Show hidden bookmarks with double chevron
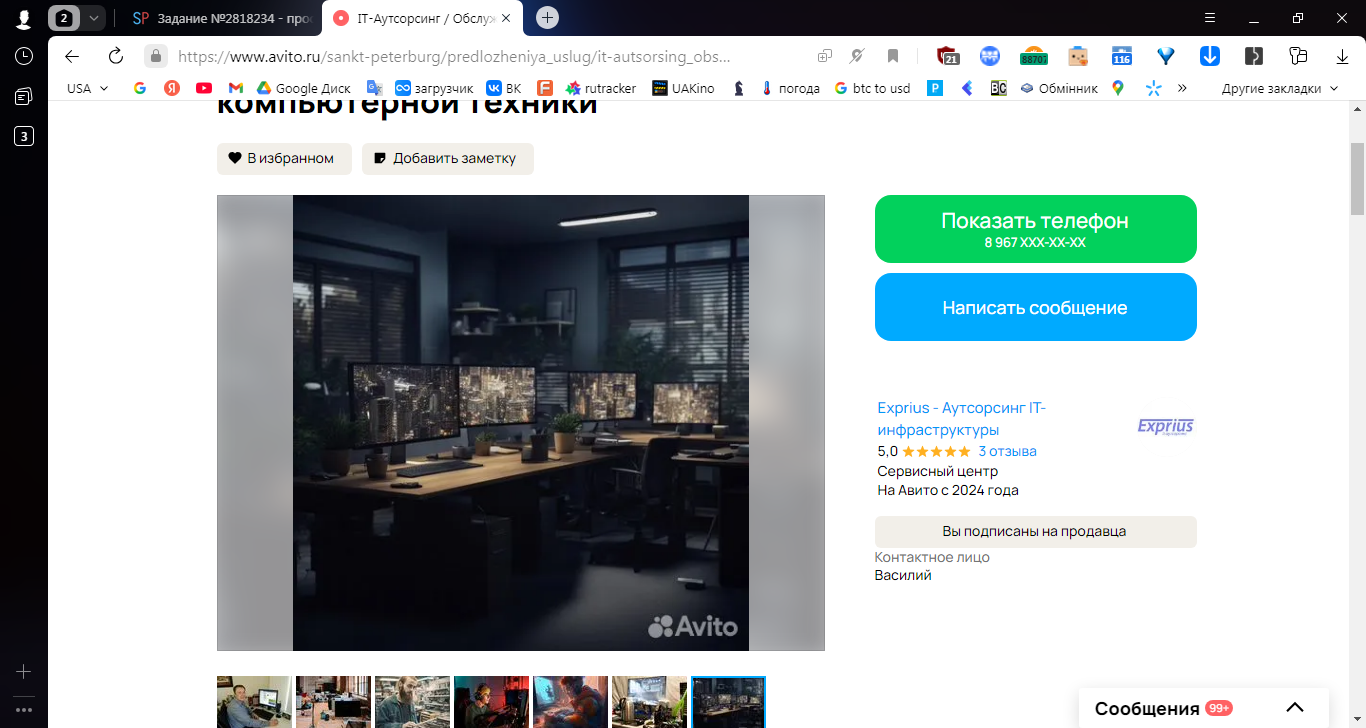This screenshot has height=728, width=1366. pyautogui.click(x=1182, y=88)
